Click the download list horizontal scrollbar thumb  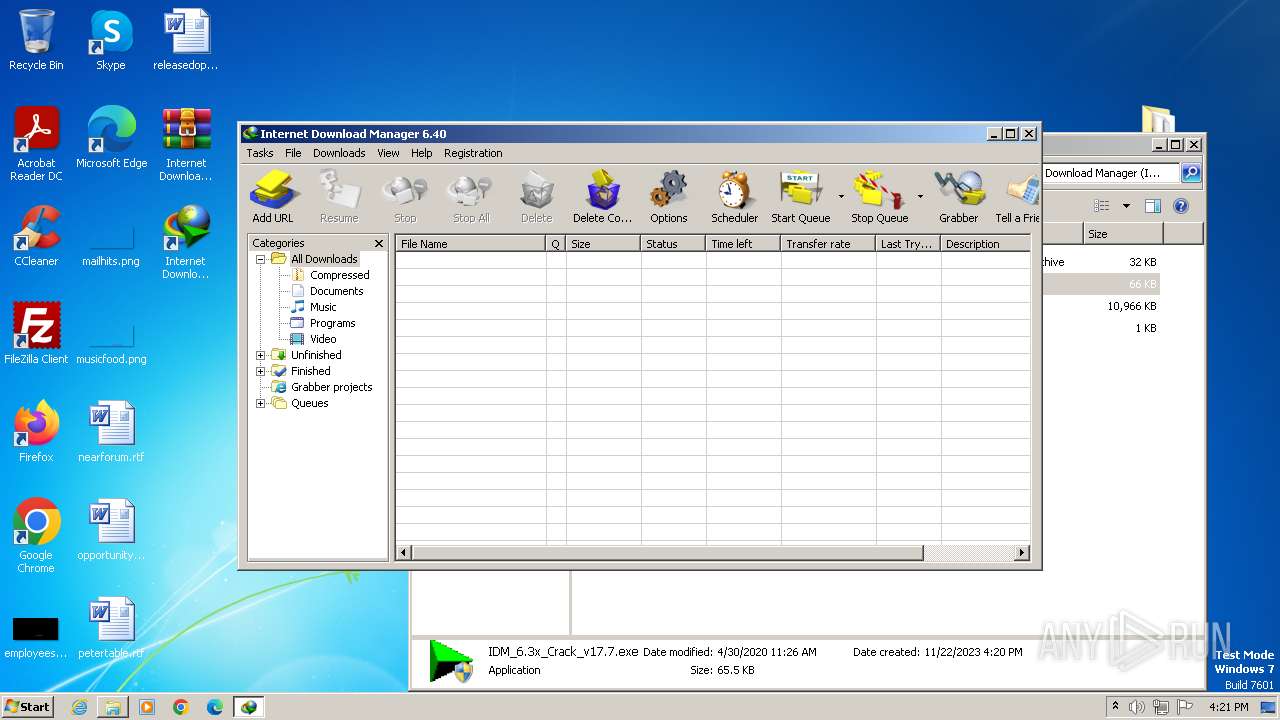667,552
